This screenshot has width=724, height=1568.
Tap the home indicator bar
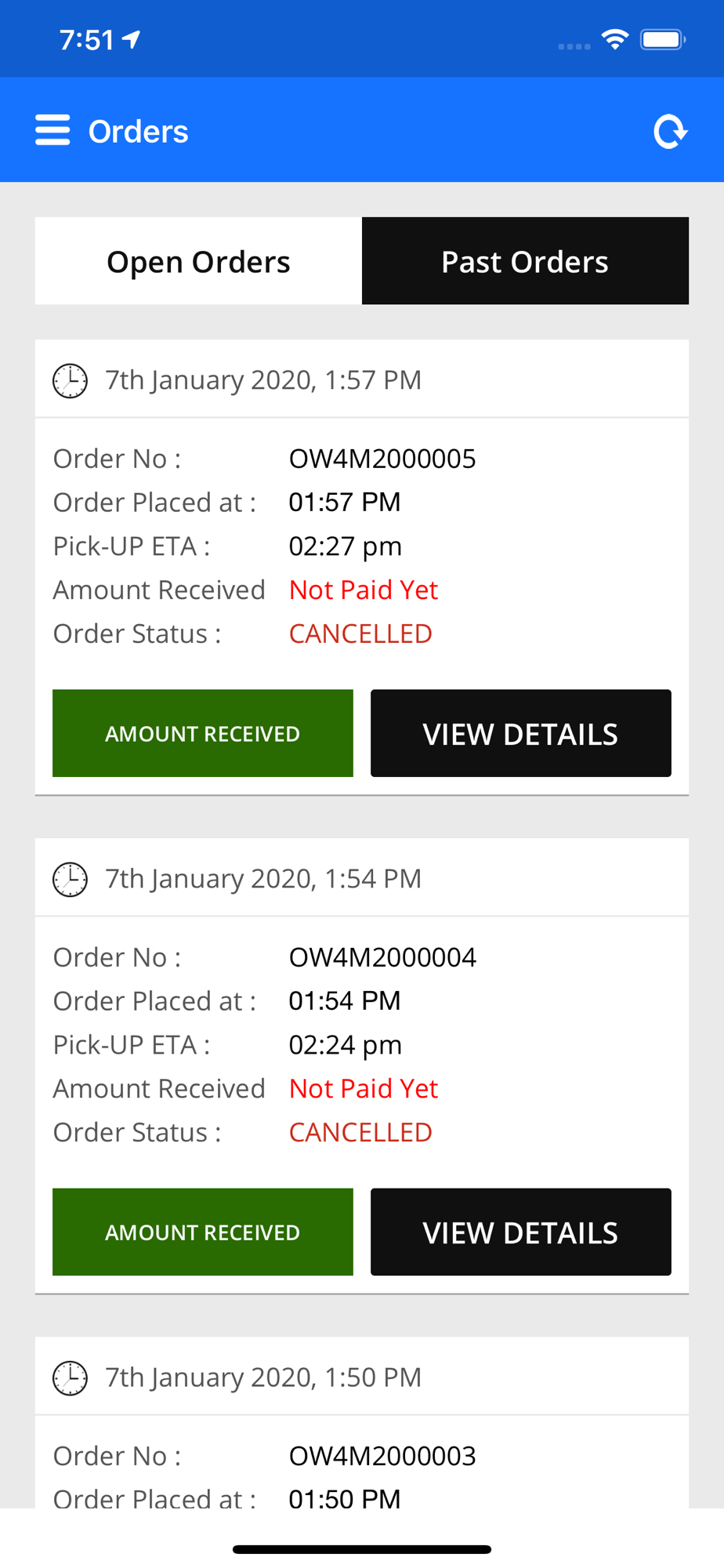(x=362, y=1549)
